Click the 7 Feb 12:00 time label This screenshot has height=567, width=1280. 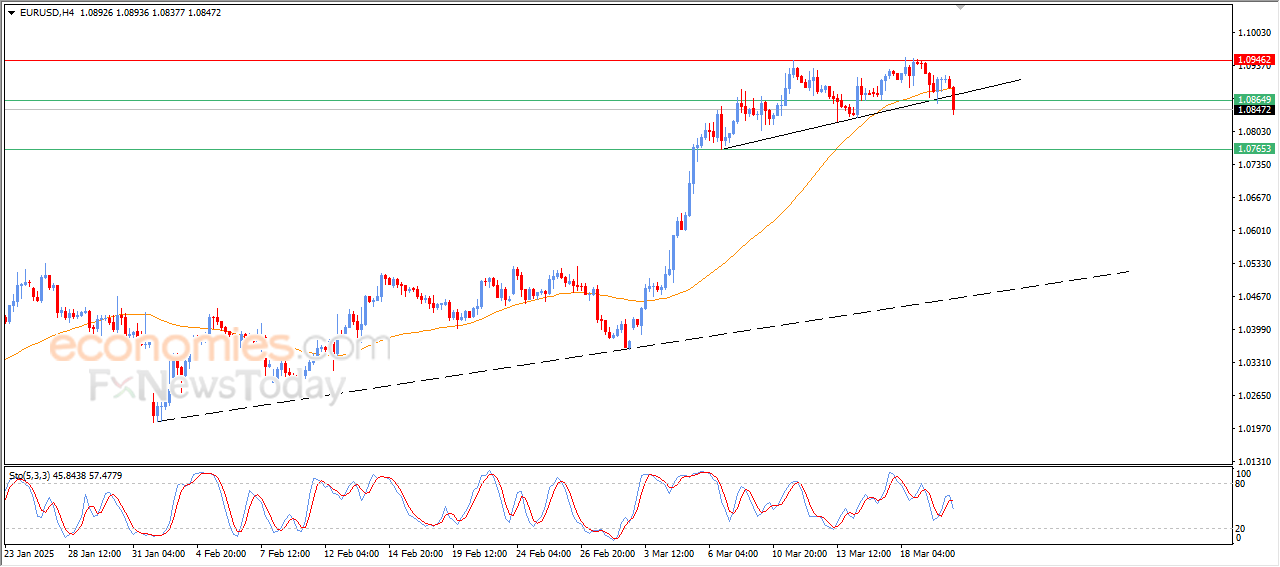tap(285, 552)
